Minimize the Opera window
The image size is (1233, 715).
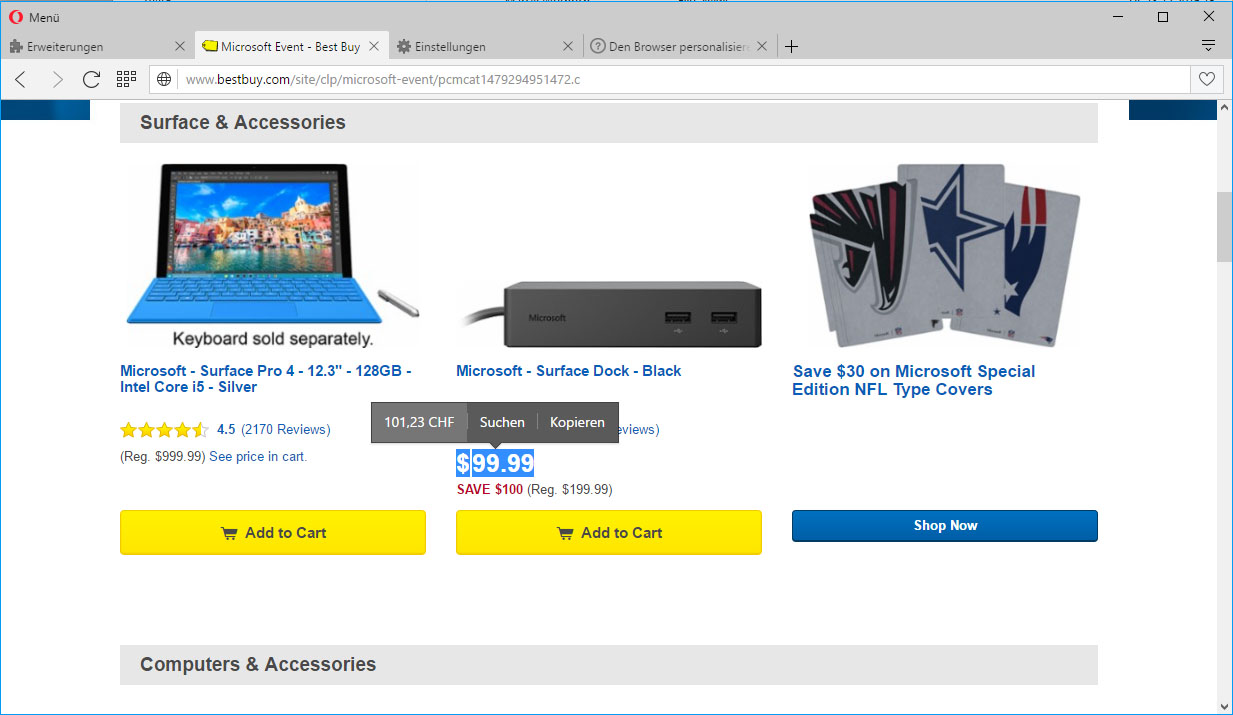pos(1117,17)
